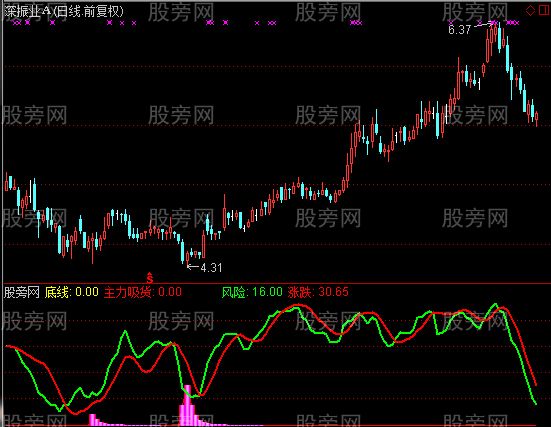Click the 6.37 high price label

pos(459,30)
